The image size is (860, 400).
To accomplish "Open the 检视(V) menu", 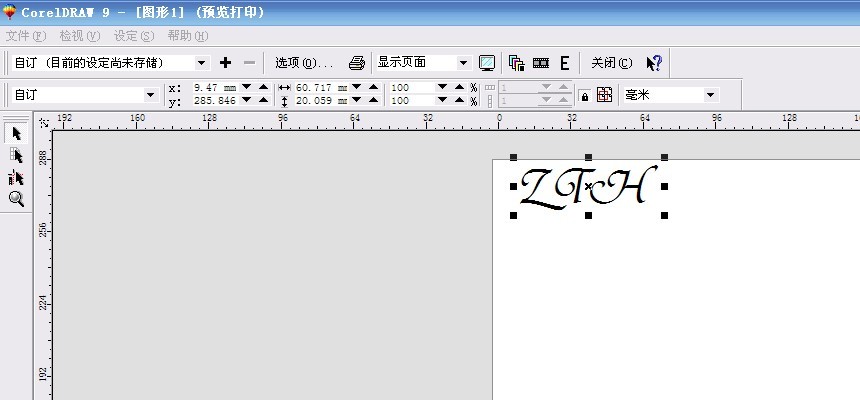I will click(80, 36).
